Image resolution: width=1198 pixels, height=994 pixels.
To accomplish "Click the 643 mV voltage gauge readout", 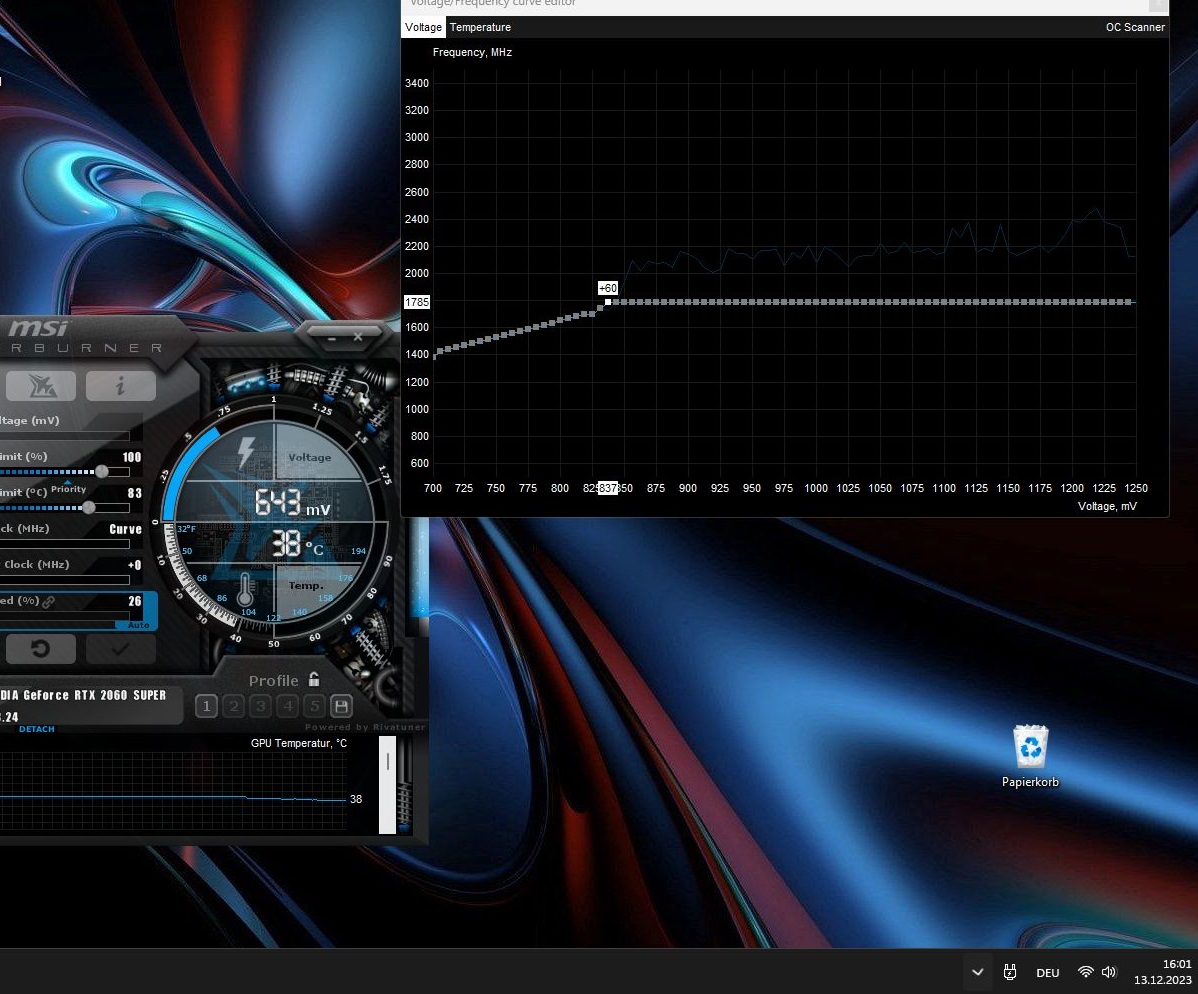I will pos(293,503).
